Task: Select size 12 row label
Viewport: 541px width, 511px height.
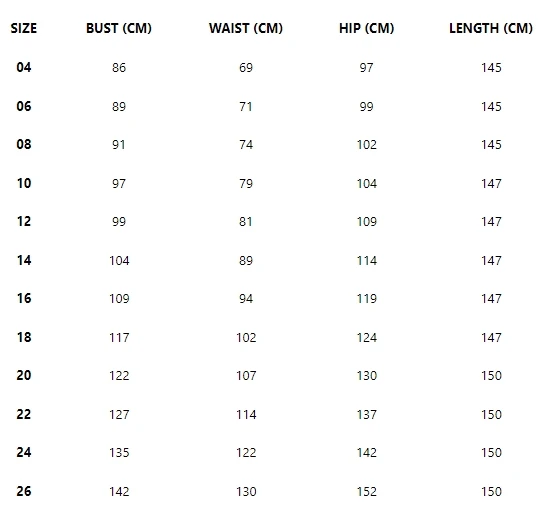Action: (24, 221)
